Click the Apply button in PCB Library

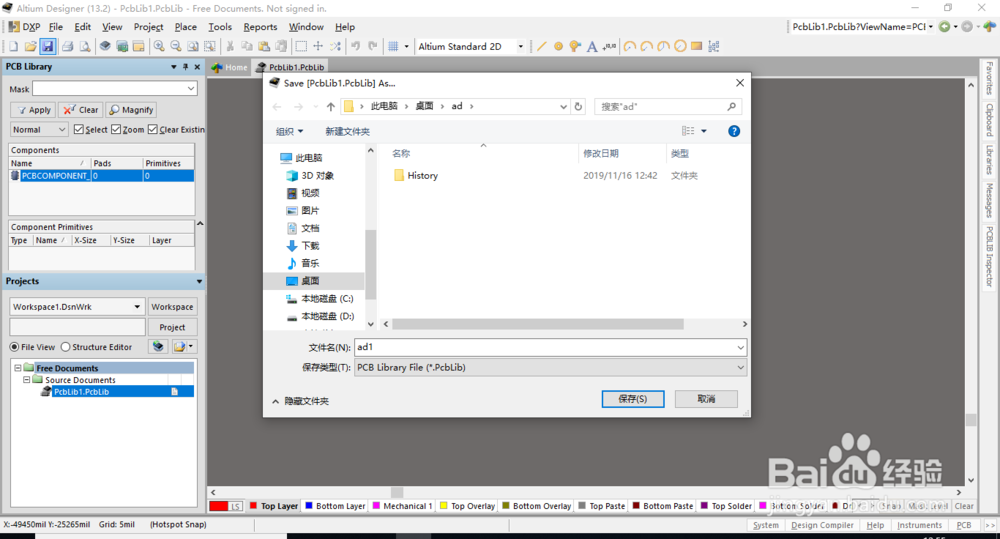coord(33,110)
